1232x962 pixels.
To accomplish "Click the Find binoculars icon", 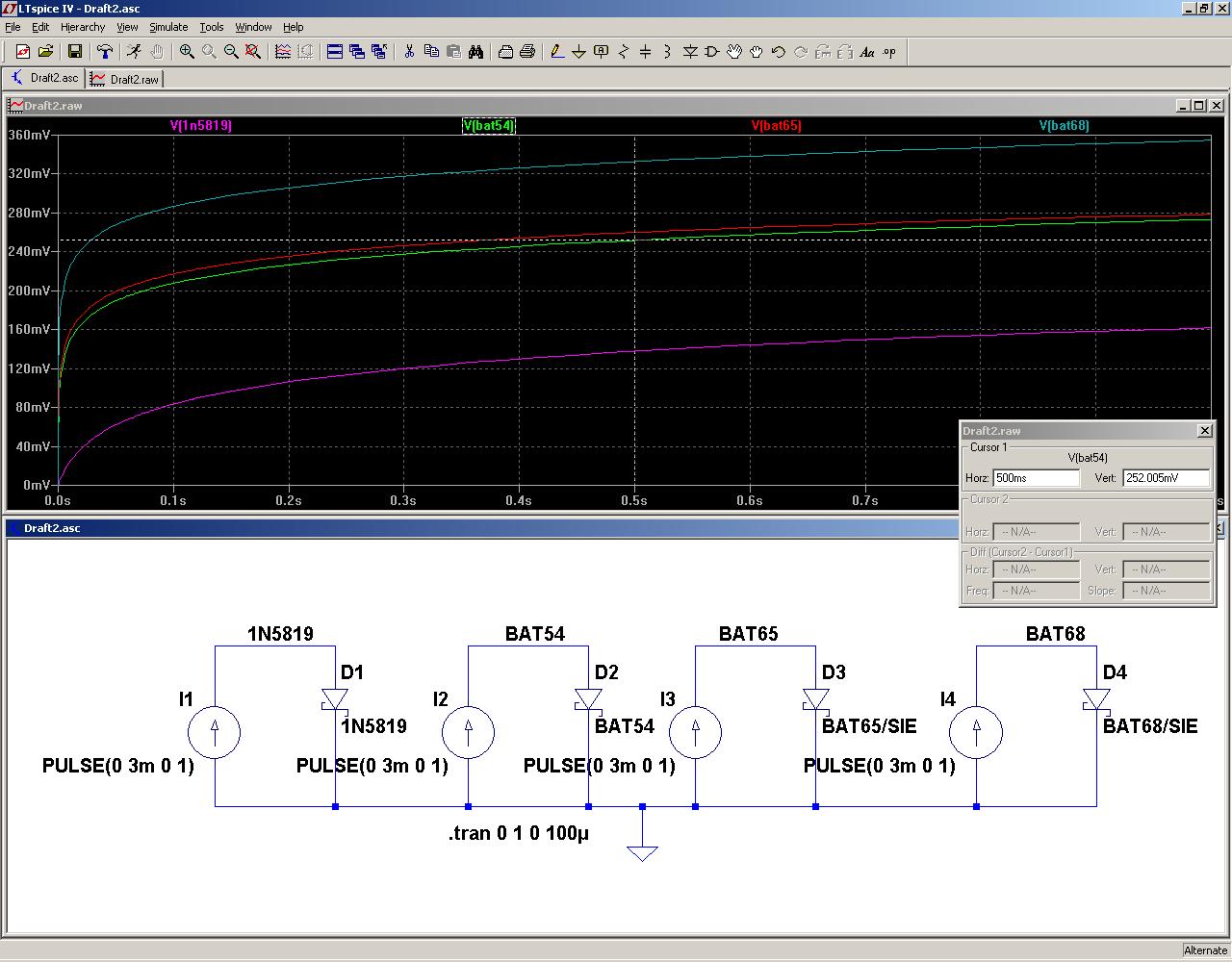I will pos(475,52).
